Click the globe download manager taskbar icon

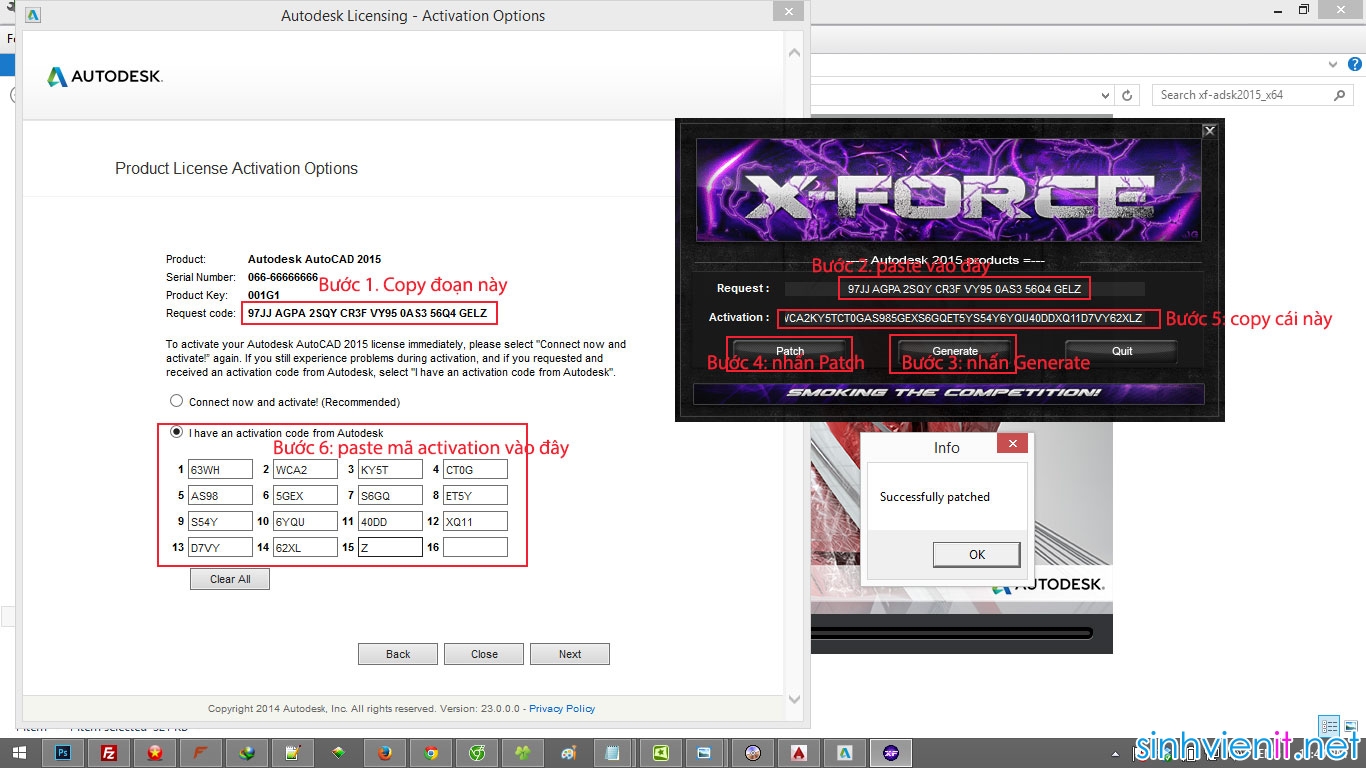pyautogui.click(x=247, y=753)
